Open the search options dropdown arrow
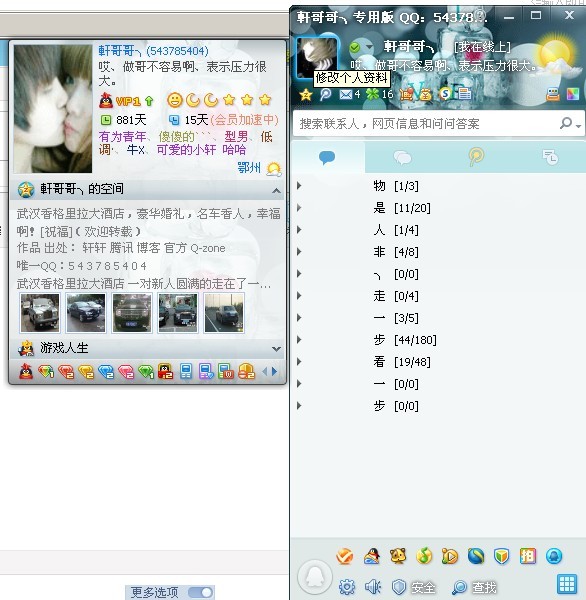Image resolution: width=586 pixels, height=600 pixels. 578,126
